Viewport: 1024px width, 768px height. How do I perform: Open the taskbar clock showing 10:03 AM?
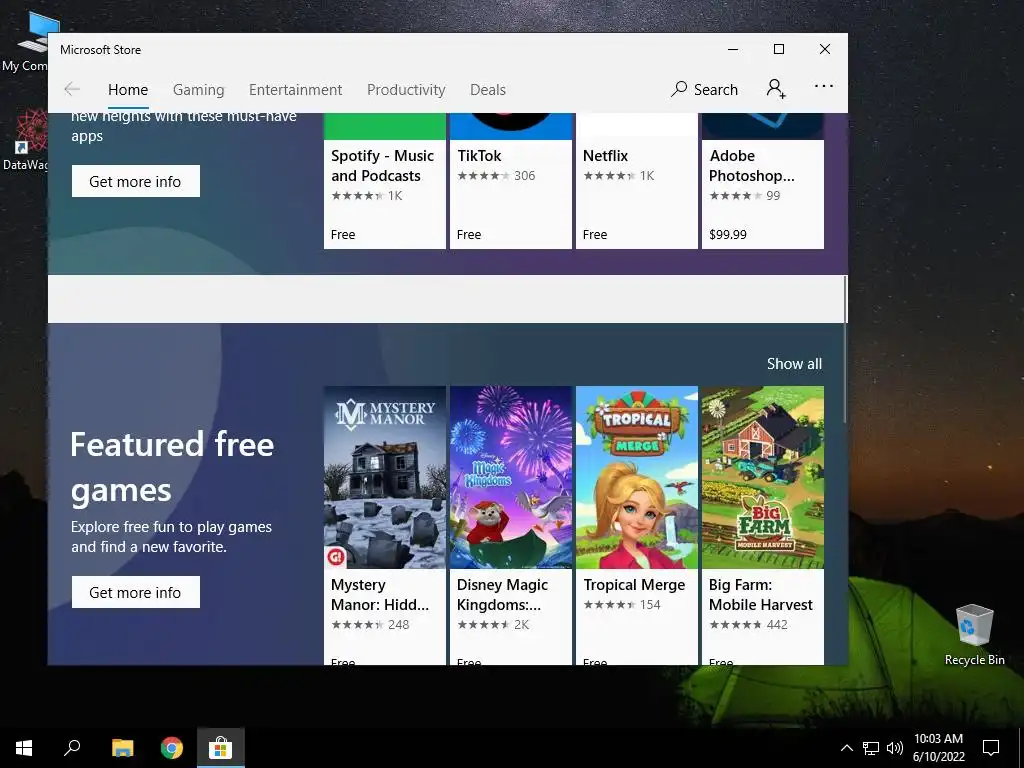938,748
